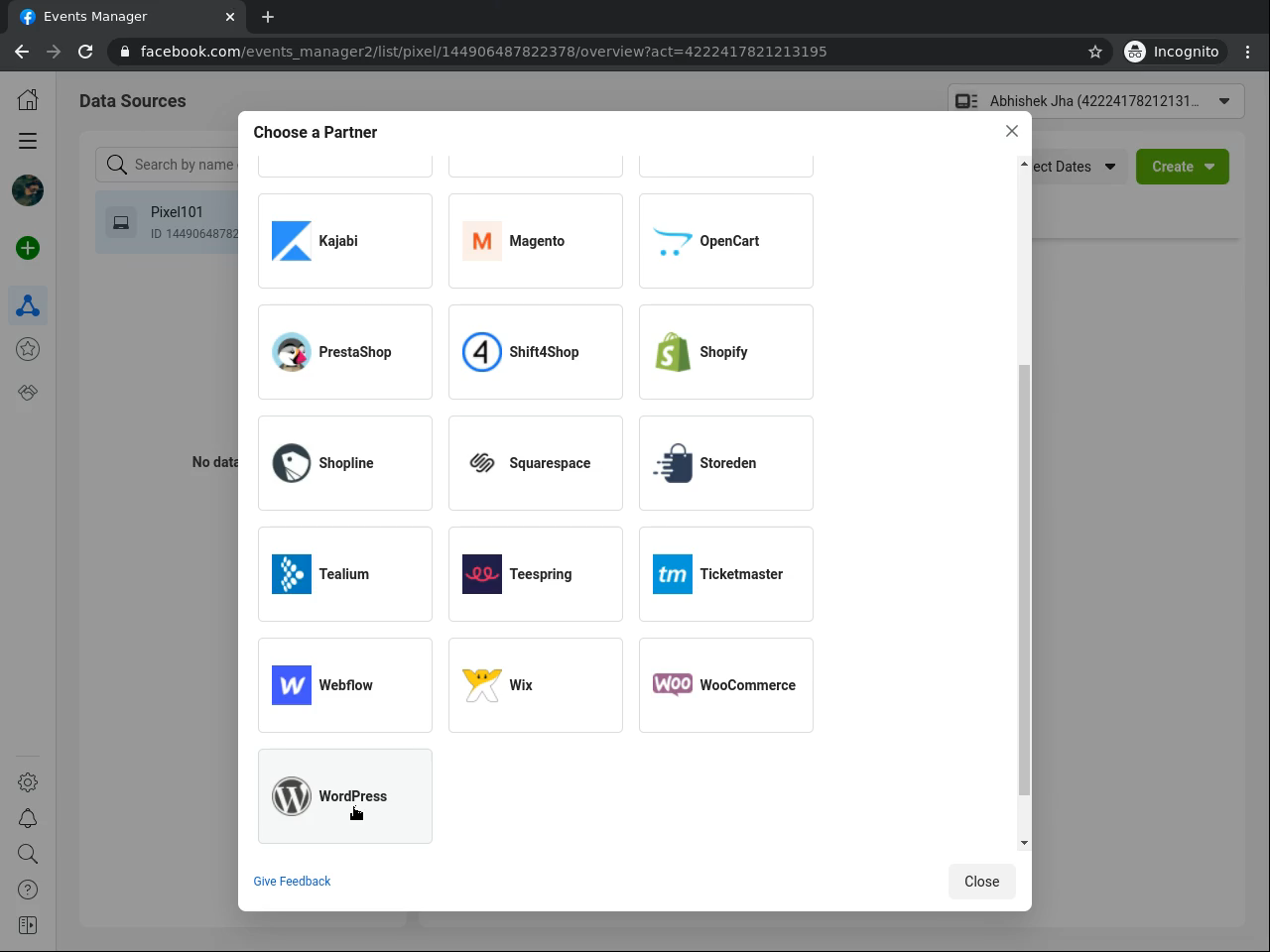Open Data Sources icon in sidebar
Image resolution: width=1270 pixels, height=952 pixels.
(x=28, y=306)
